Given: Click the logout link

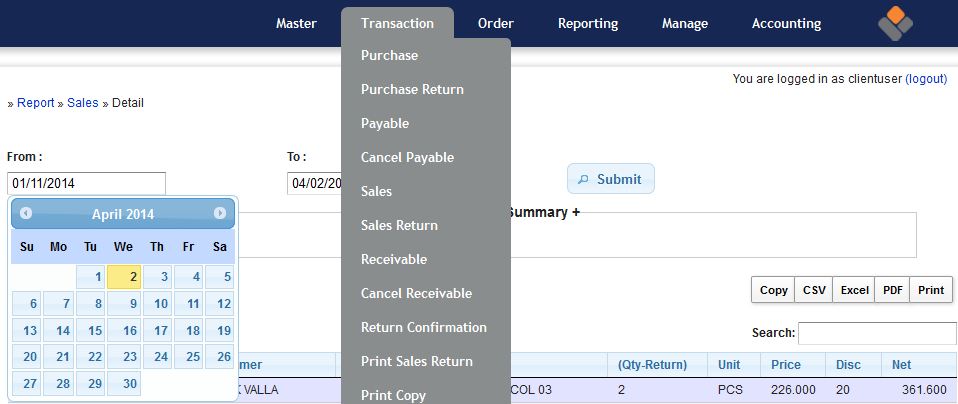Looking at the screenshot, I should tap(925, 78).
